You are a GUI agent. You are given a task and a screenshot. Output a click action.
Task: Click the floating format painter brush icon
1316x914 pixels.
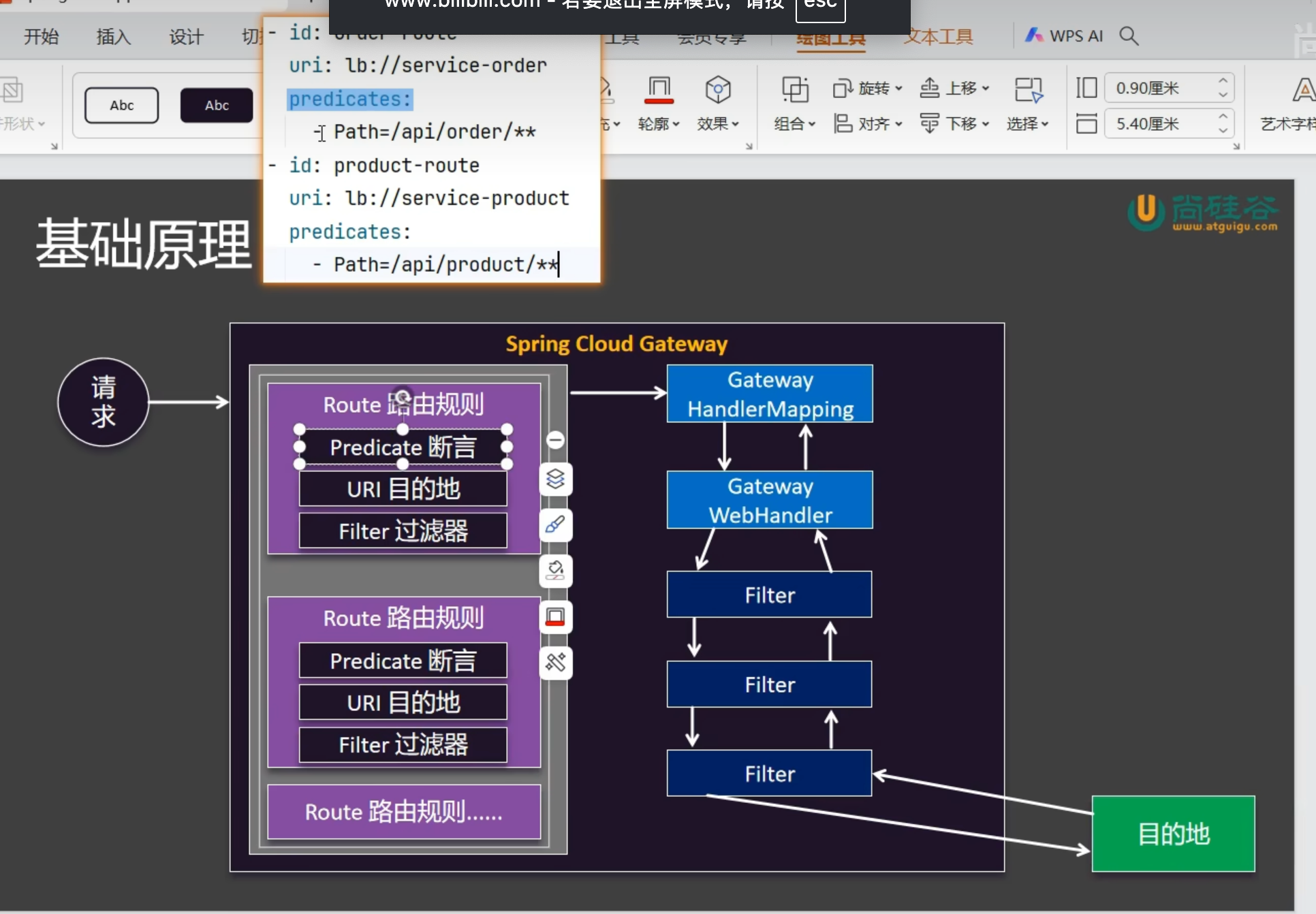(x=555, y=524)
